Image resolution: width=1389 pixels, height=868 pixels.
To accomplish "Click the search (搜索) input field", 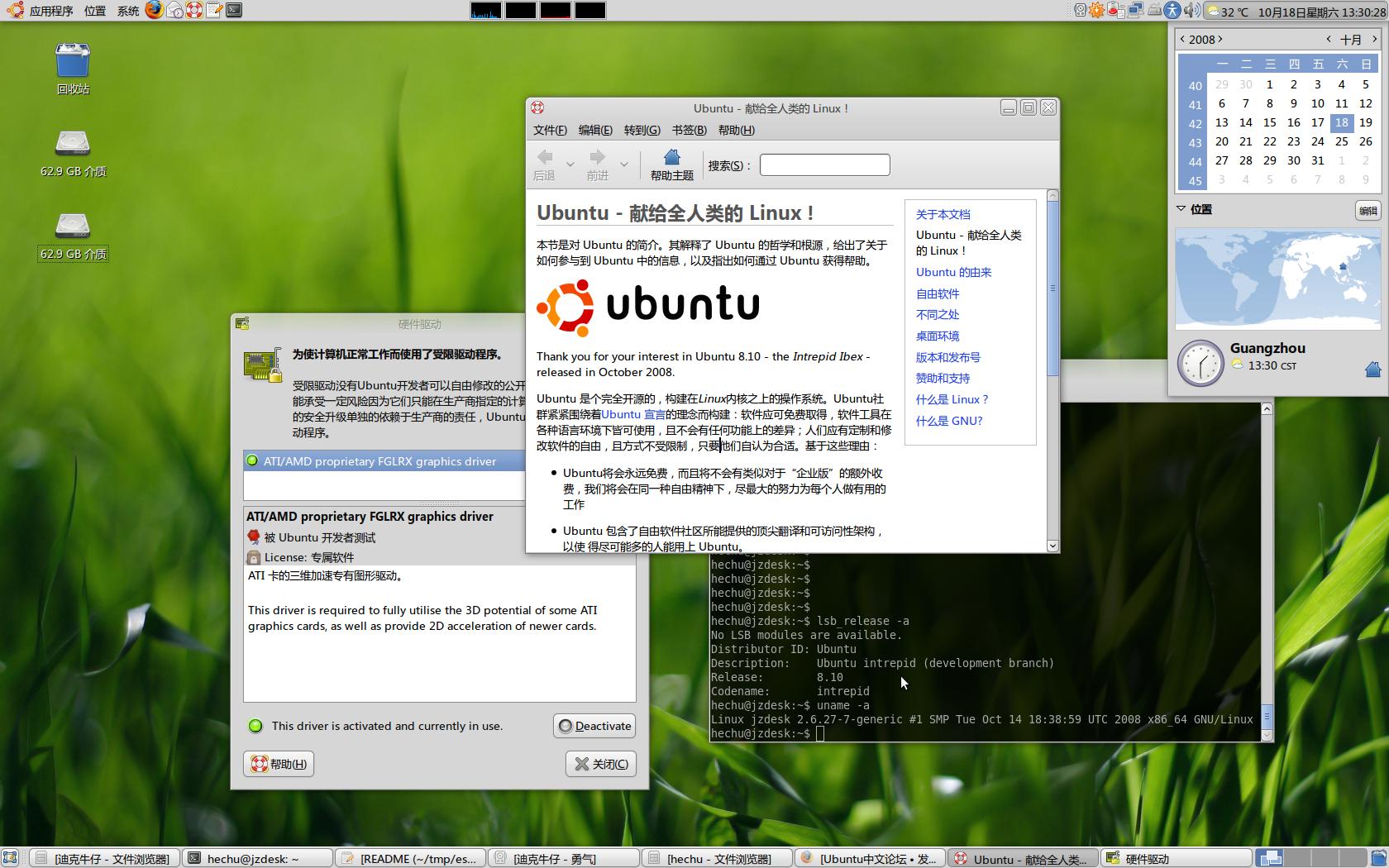I will (x=824, y=165).
